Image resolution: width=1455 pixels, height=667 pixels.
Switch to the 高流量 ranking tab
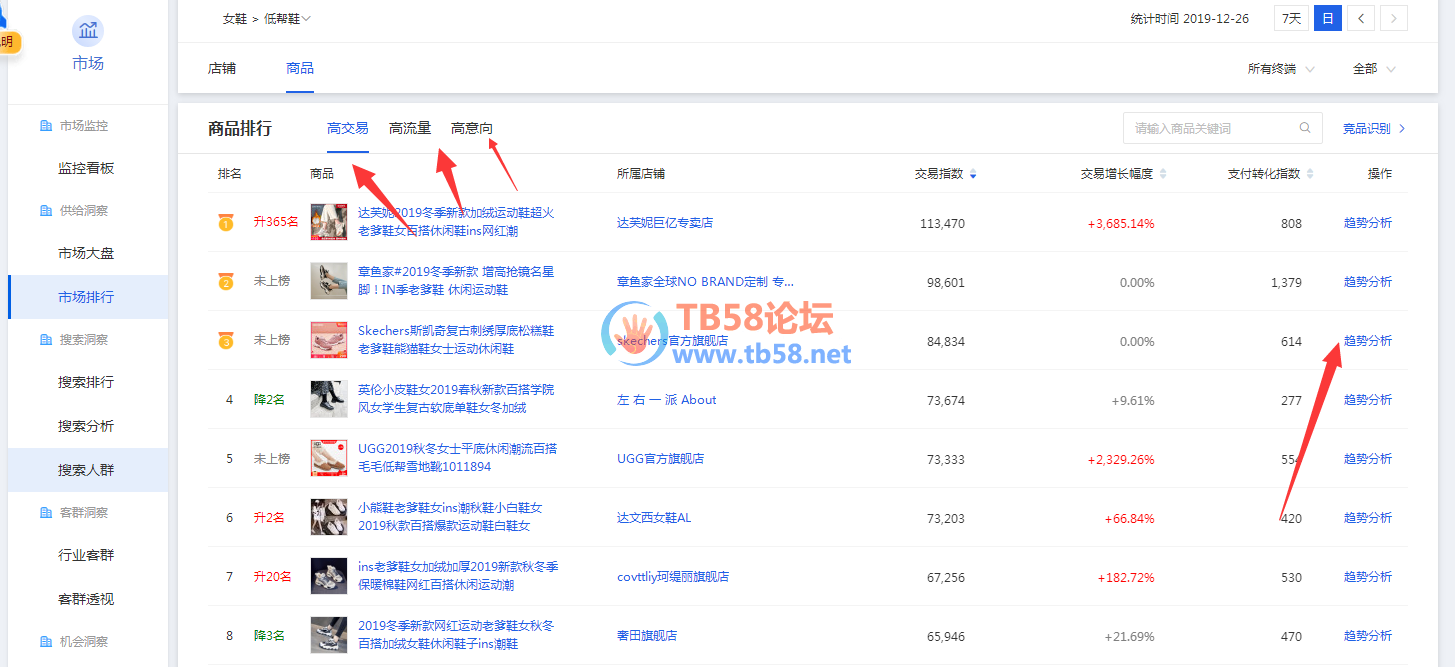[x=410, y=128]
